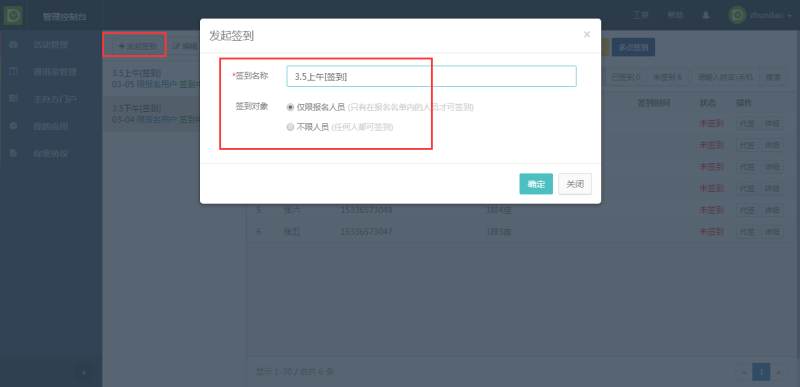The image size is (800, 387).
Task: Select page 1 in pagination
Action: (761, 373)
